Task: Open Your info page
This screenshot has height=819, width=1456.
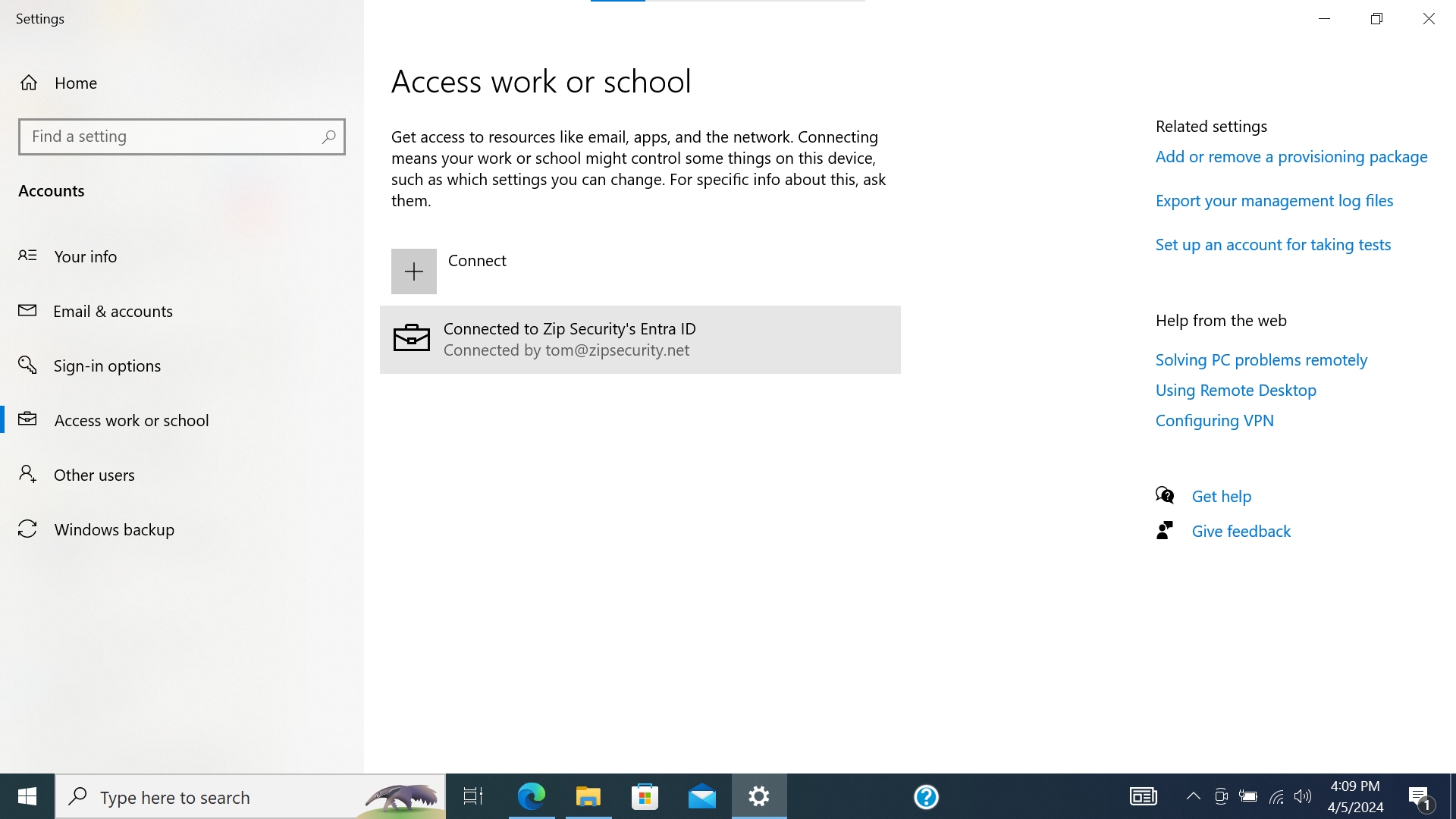Action: (85, 256)
